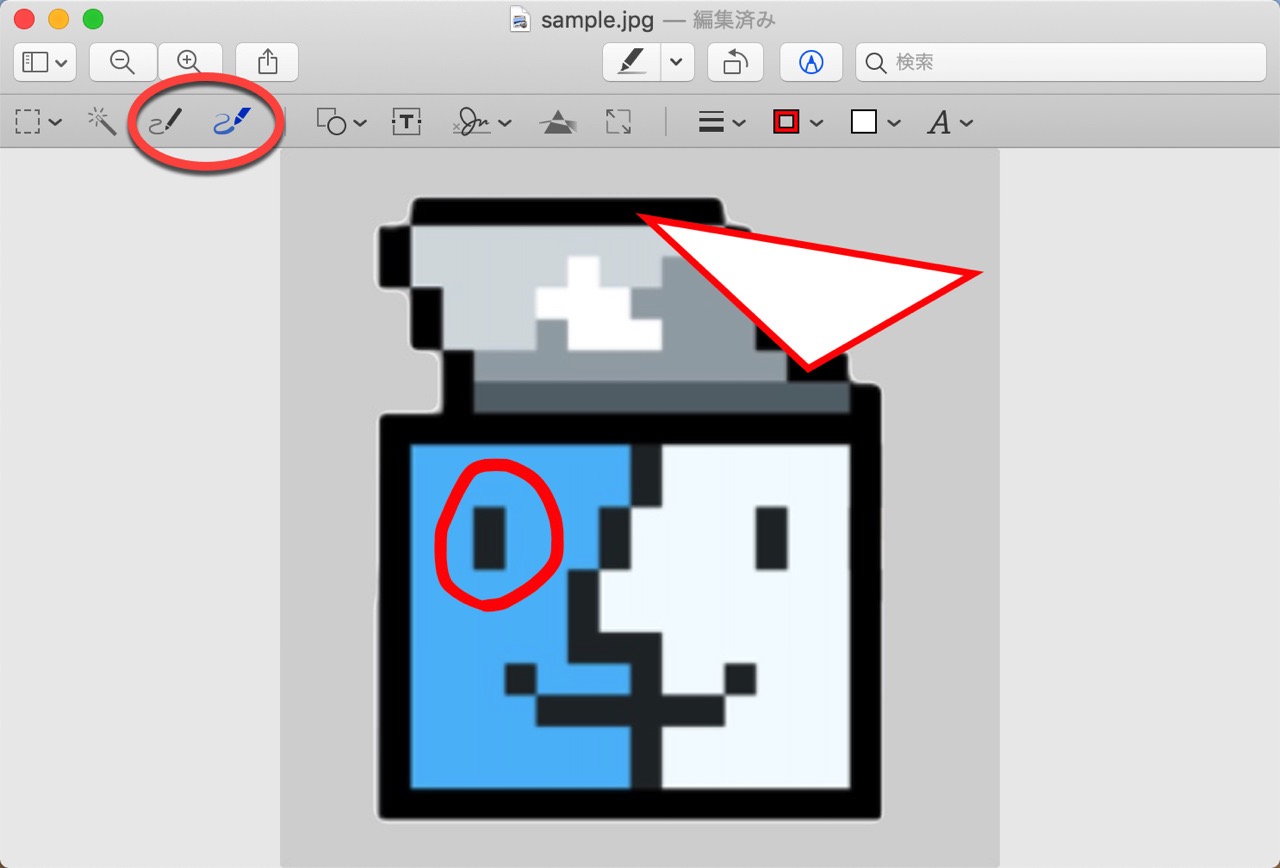Image resolution: width=1280 pixels, height=868 pixels.
Task: Open the Shapes tool menu
Action: pos(341,122)
